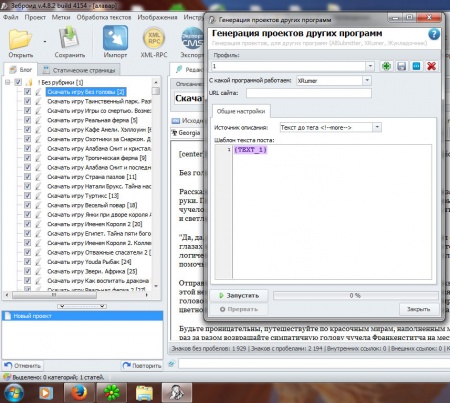Viewport: 450px width, 403px height.
Task: Click the Прервать button
Action: point(239,309)
